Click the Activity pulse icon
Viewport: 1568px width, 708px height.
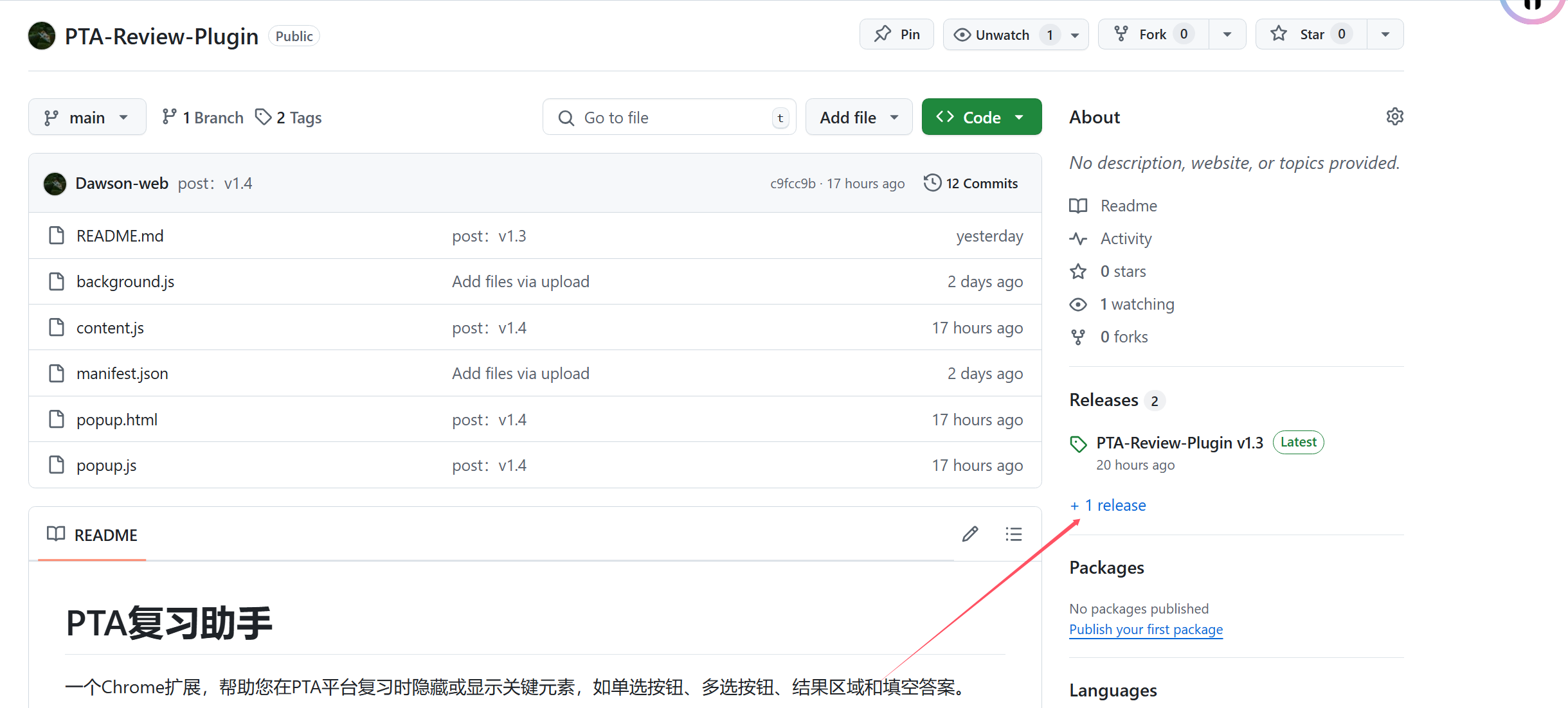(1078, 238)
